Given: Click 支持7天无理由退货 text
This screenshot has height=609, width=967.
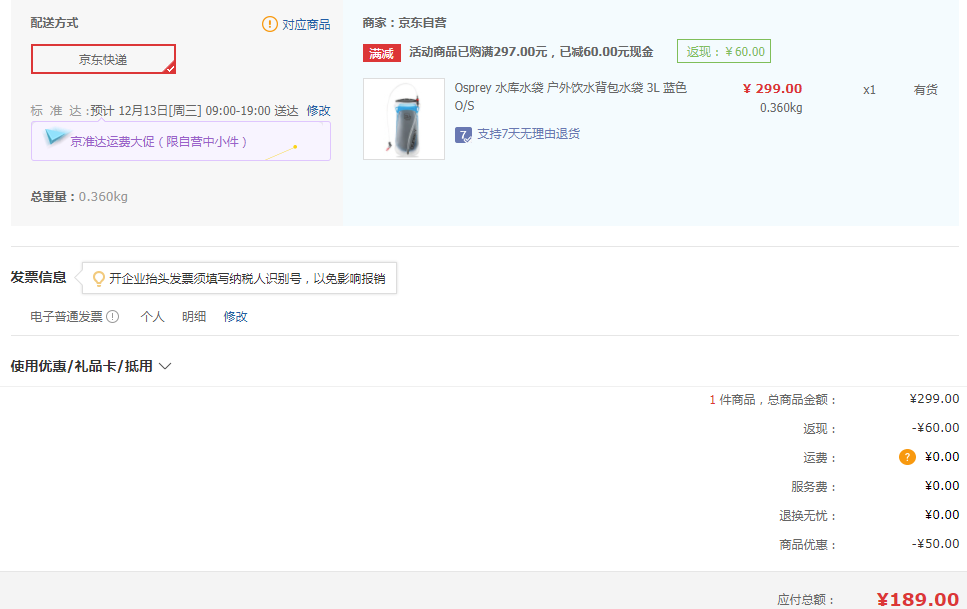Looking at the screenshot, I should click(x=529, y=134).
